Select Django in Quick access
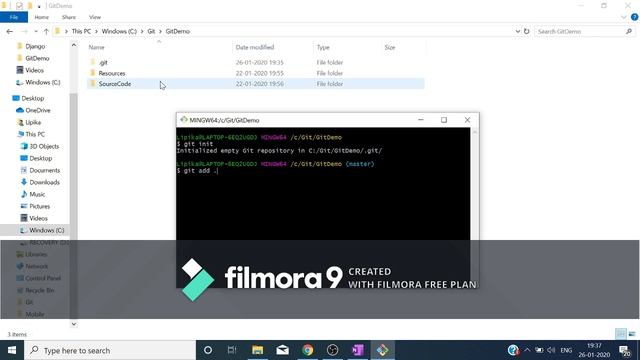 (35, 47)
